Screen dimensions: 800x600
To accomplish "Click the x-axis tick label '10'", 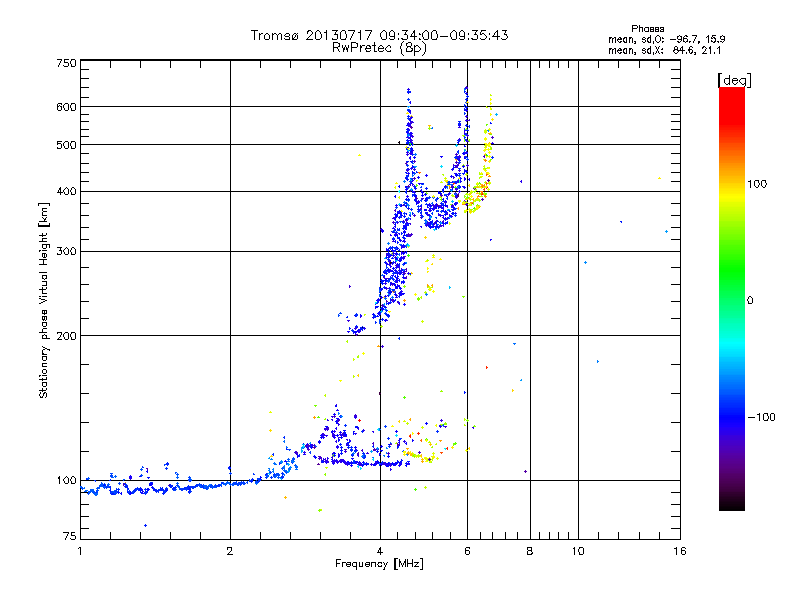I will [x=578, y=551].
